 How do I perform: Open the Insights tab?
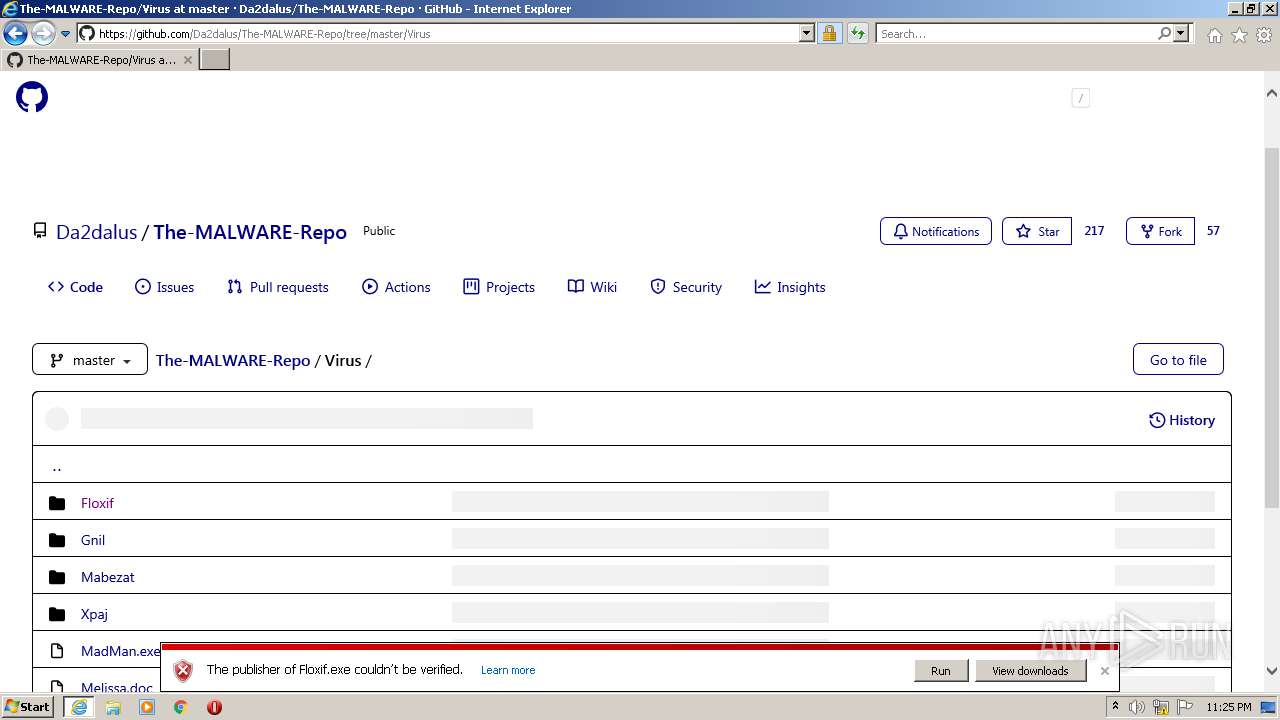click(790, 287)
